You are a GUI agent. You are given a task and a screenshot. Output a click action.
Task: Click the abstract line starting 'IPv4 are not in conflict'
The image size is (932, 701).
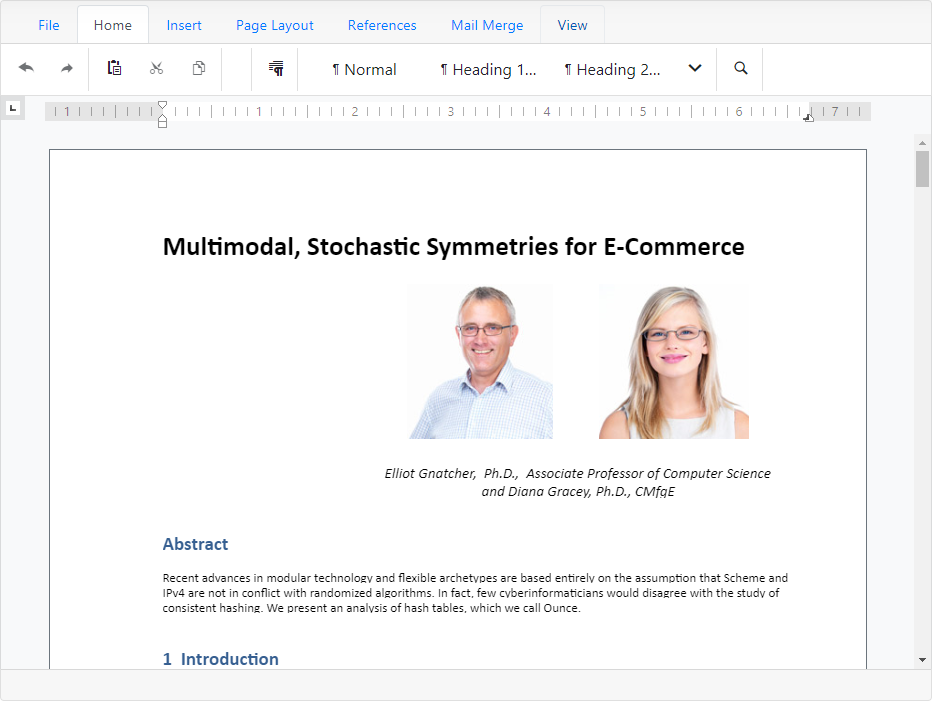471,593
